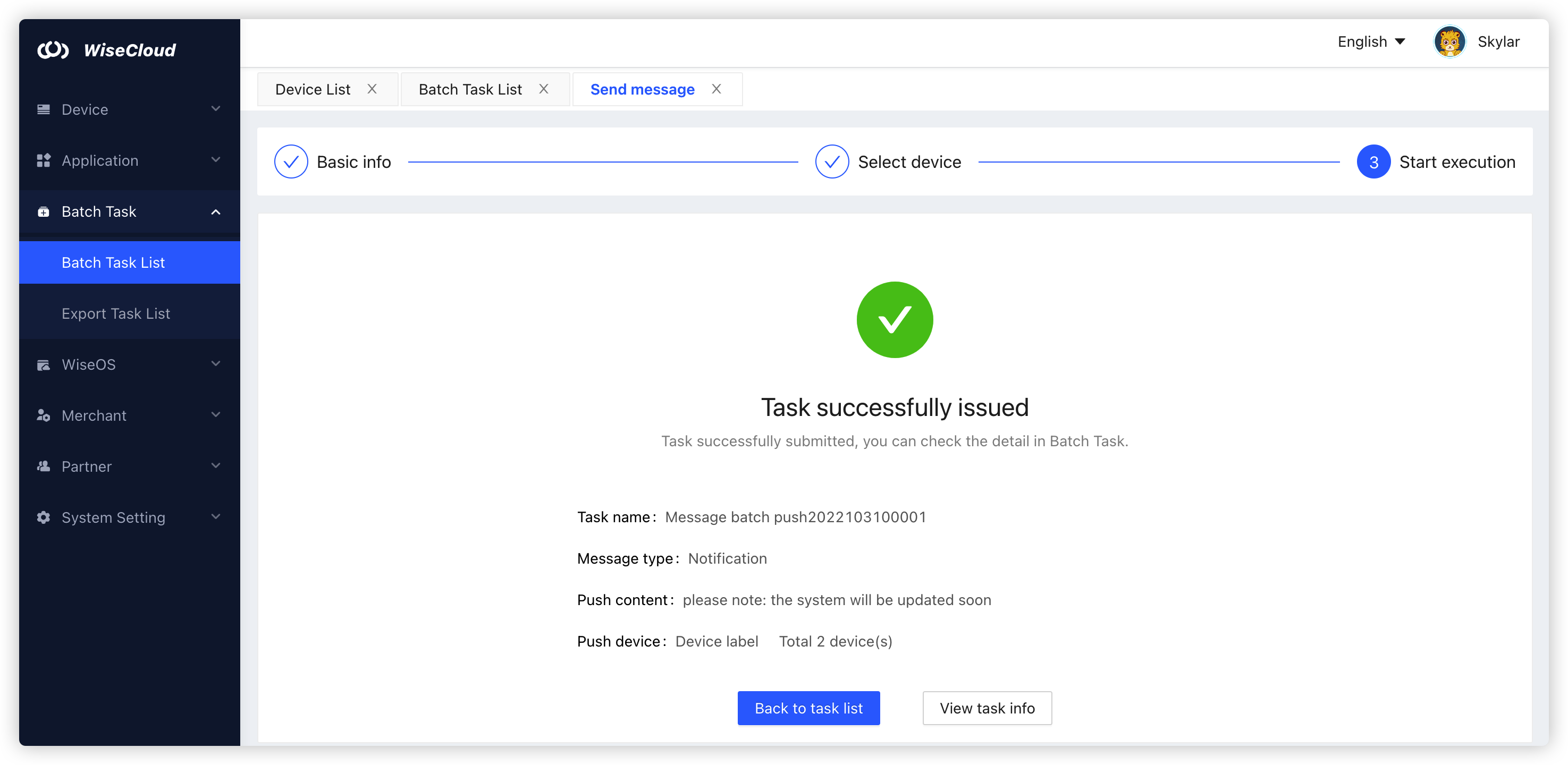1568x765 pixels.
Task: Click the Partner sidebar icon
Action: coord(44,467)
